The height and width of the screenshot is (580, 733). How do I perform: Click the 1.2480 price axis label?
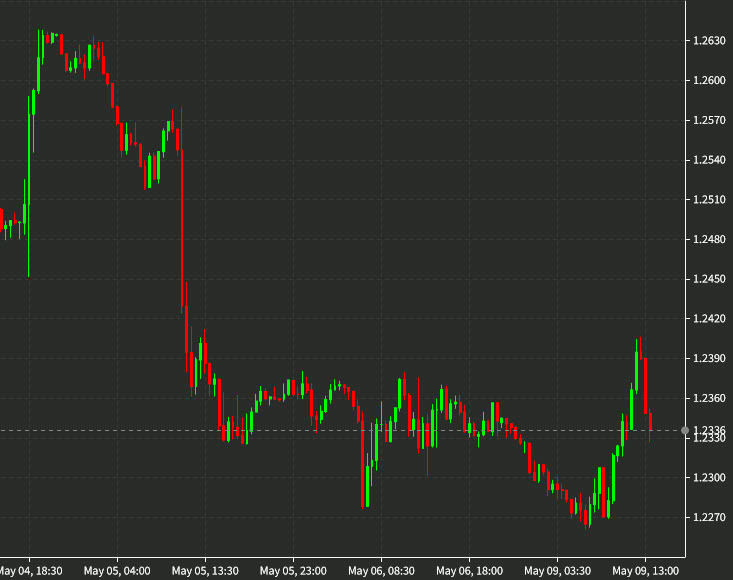(x=709, y=239)
